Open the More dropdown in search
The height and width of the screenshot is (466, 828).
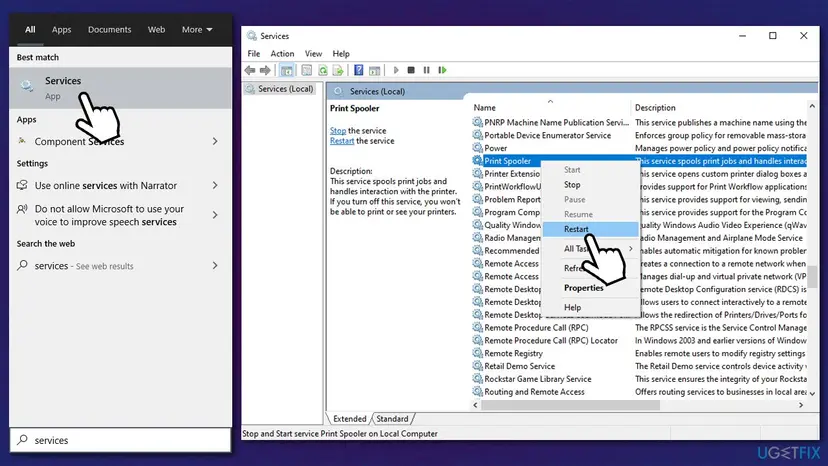[197, 30]
